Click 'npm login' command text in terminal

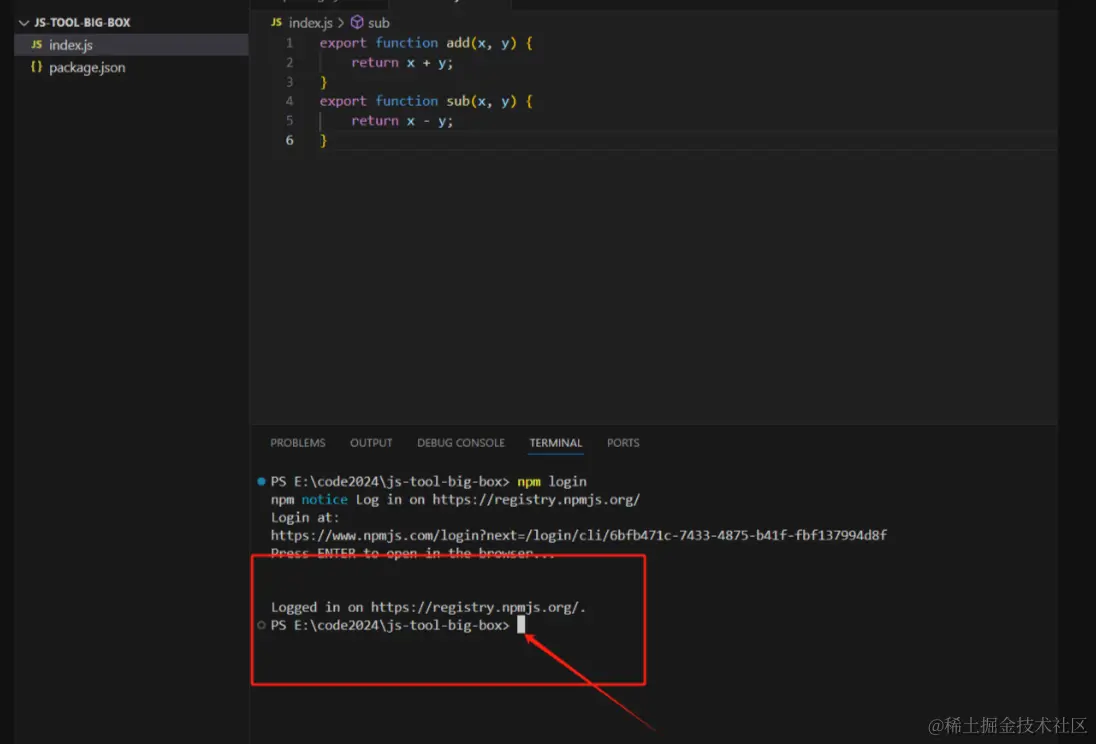pos(552,481)
